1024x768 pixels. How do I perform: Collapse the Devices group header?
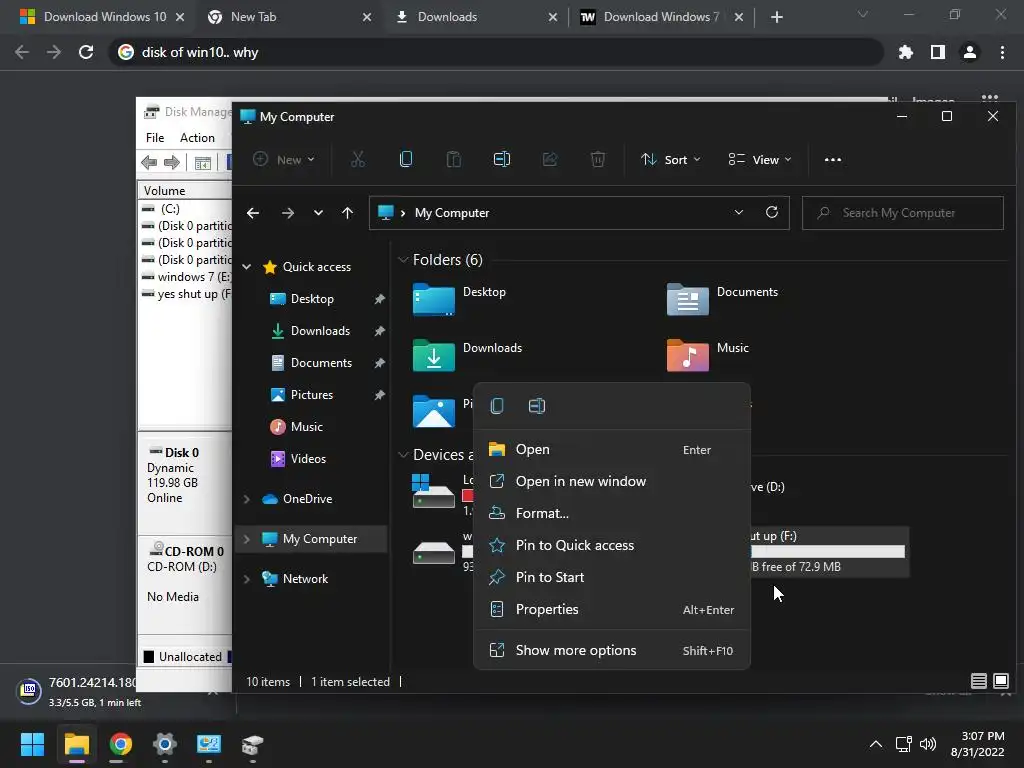pyautogui.click(x=403, y=455)
